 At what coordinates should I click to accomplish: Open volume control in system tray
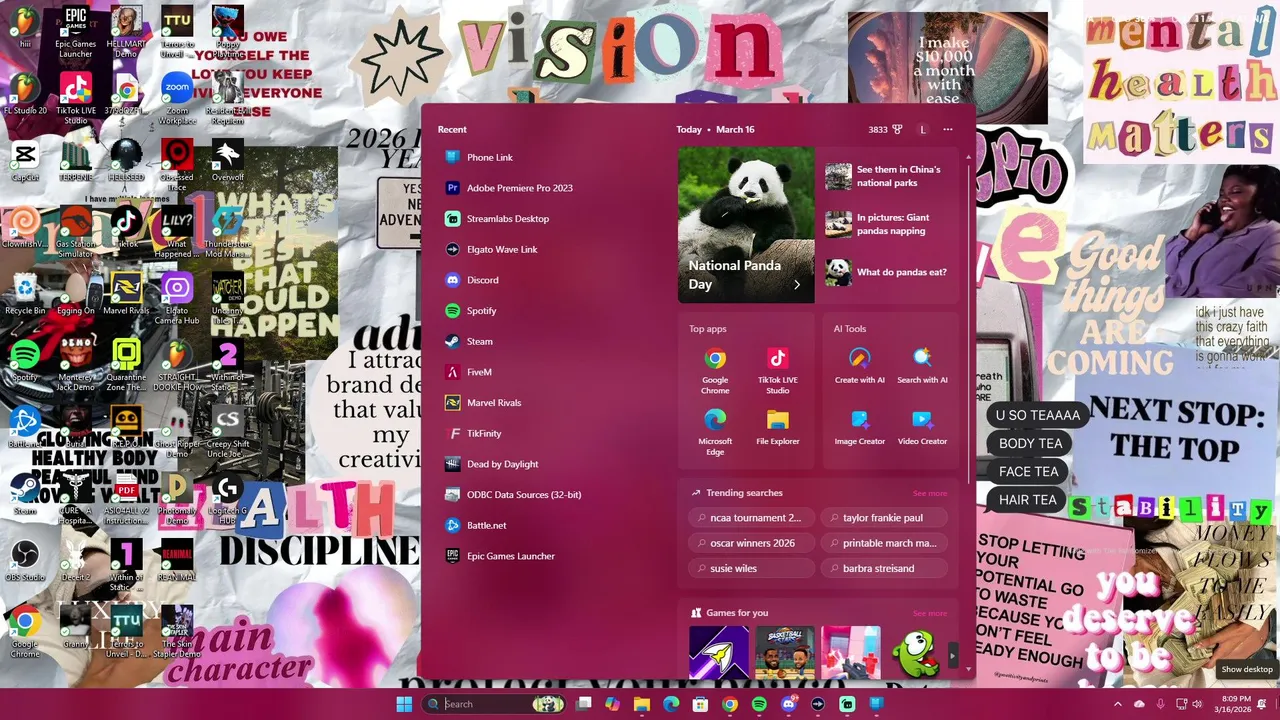pos(1197,704)
